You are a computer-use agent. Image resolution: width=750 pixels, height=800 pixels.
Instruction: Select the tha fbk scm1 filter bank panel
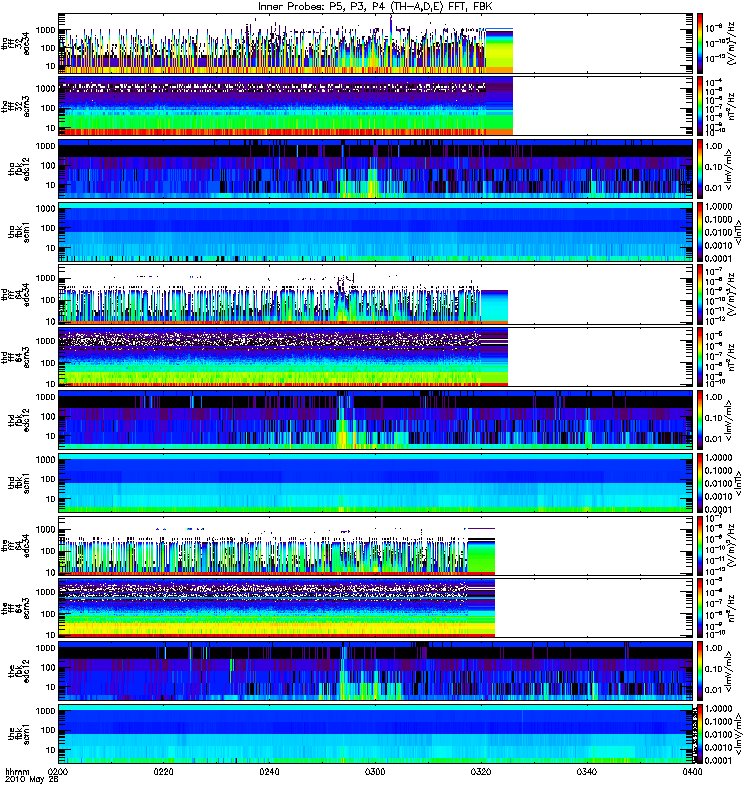pos(376,232)
